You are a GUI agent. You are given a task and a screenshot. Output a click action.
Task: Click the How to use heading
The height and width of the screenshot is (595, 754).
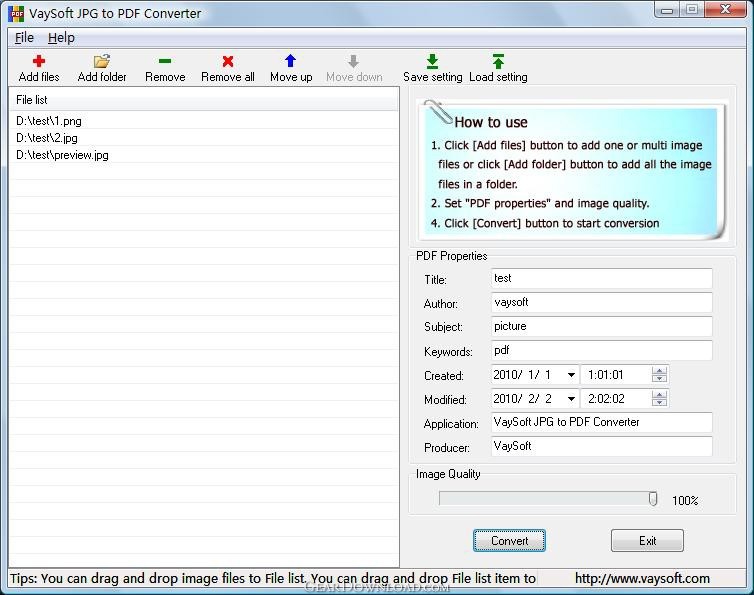(490, 122)
